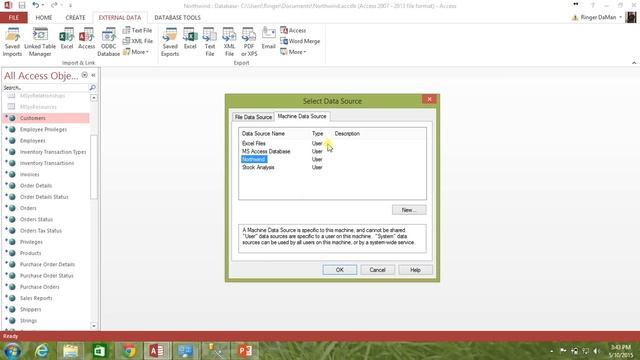Switch to File Data Source tab
Image resolution: width=640 pixels, height=360 pixels.
coord(253,117)
